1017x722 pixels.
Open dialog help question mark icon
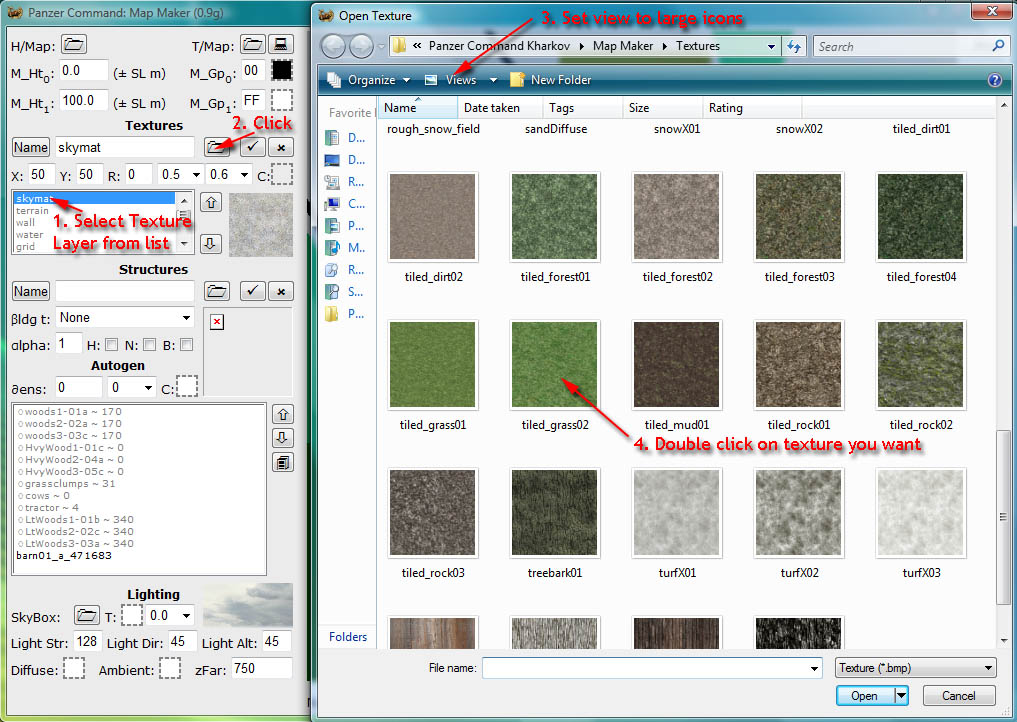994,80
